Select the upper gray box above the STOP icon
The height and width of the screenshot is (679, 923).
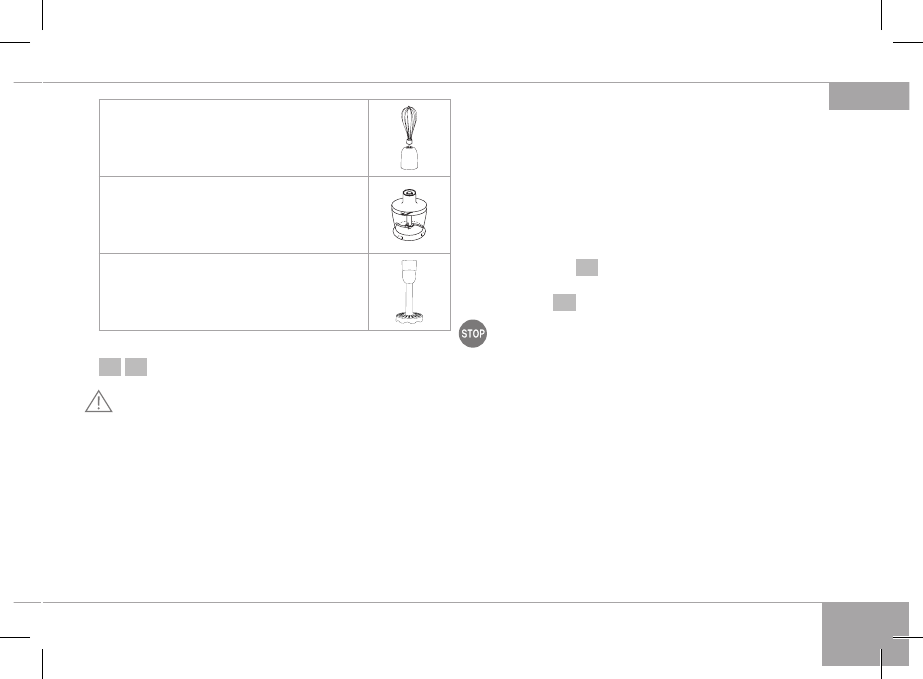pos(587,267)
